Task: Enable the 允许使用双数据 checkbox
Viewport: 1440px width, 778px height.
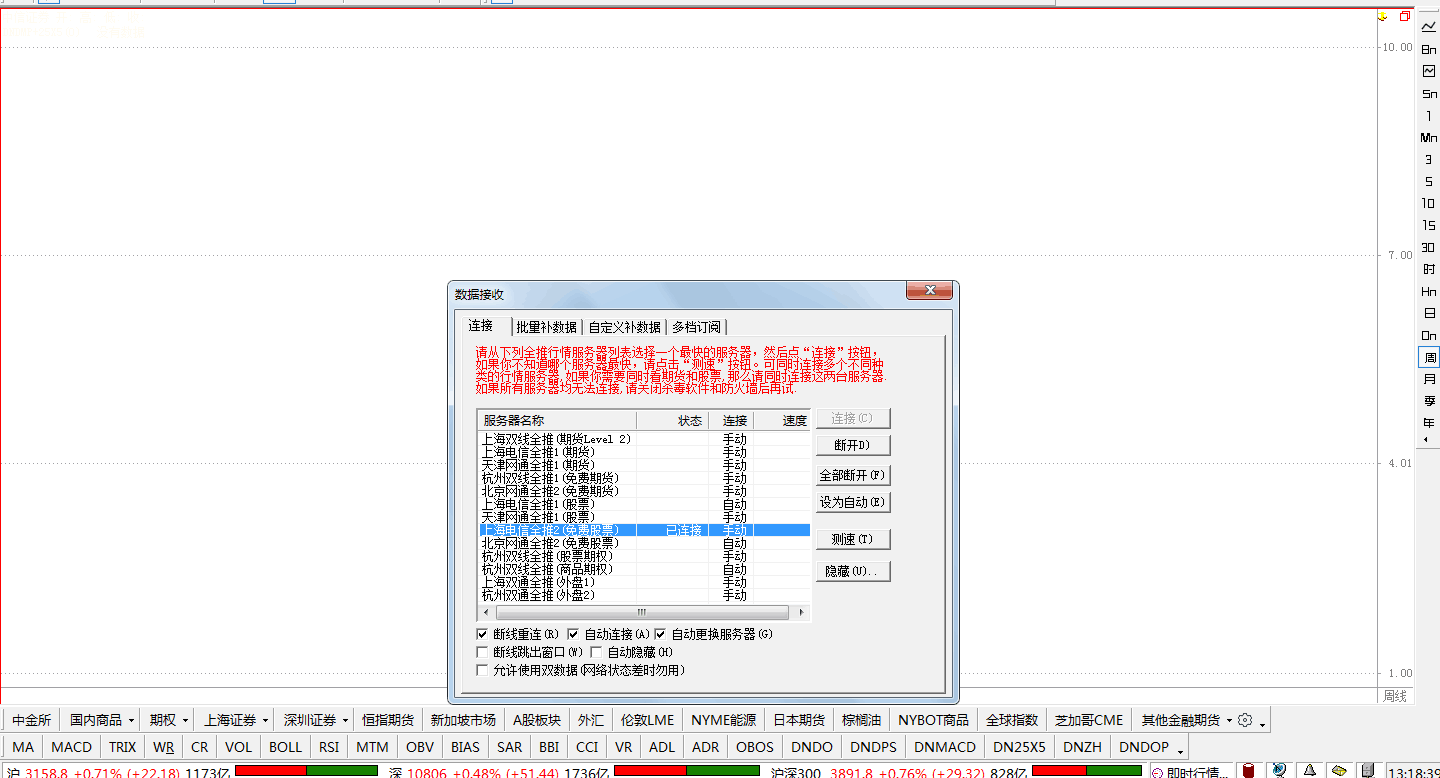Action: pos(483,670)
